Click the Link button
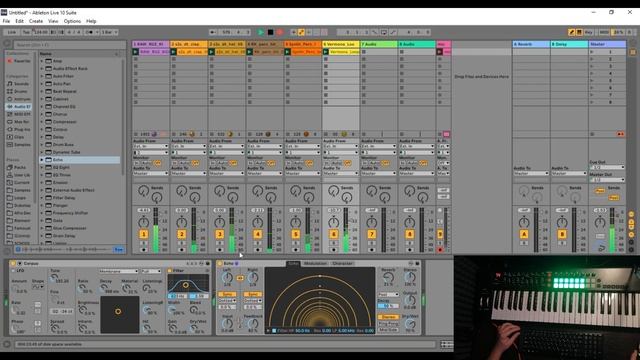The image size is (640, 360). click(11, 32)
